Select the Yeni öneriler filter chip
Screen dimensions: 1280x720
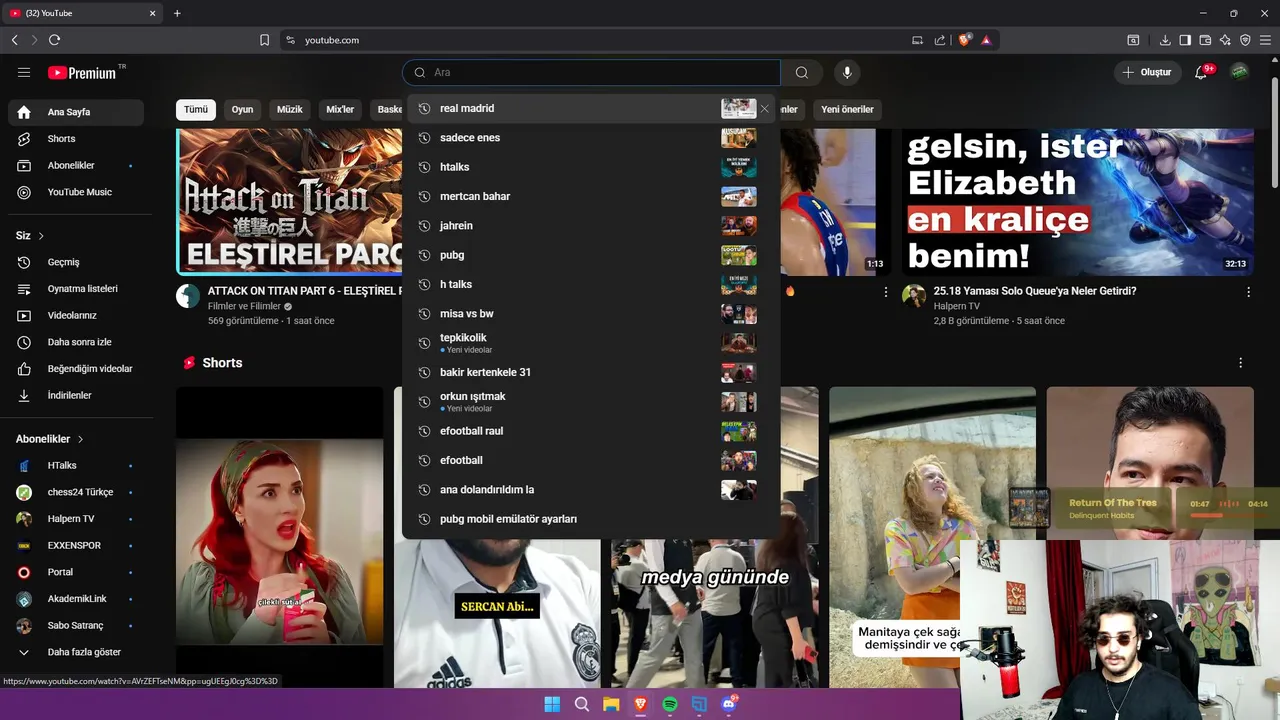(x=847, y=109)
